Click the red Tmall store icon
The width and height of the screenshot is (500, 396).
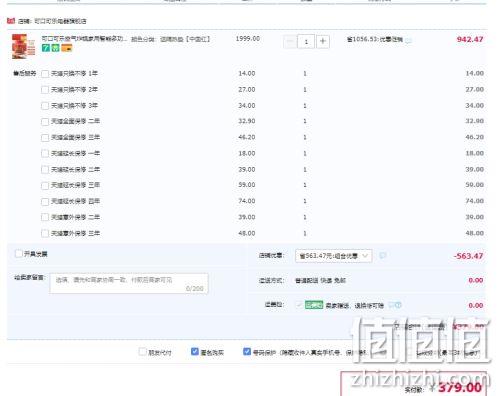click(11, 21)
